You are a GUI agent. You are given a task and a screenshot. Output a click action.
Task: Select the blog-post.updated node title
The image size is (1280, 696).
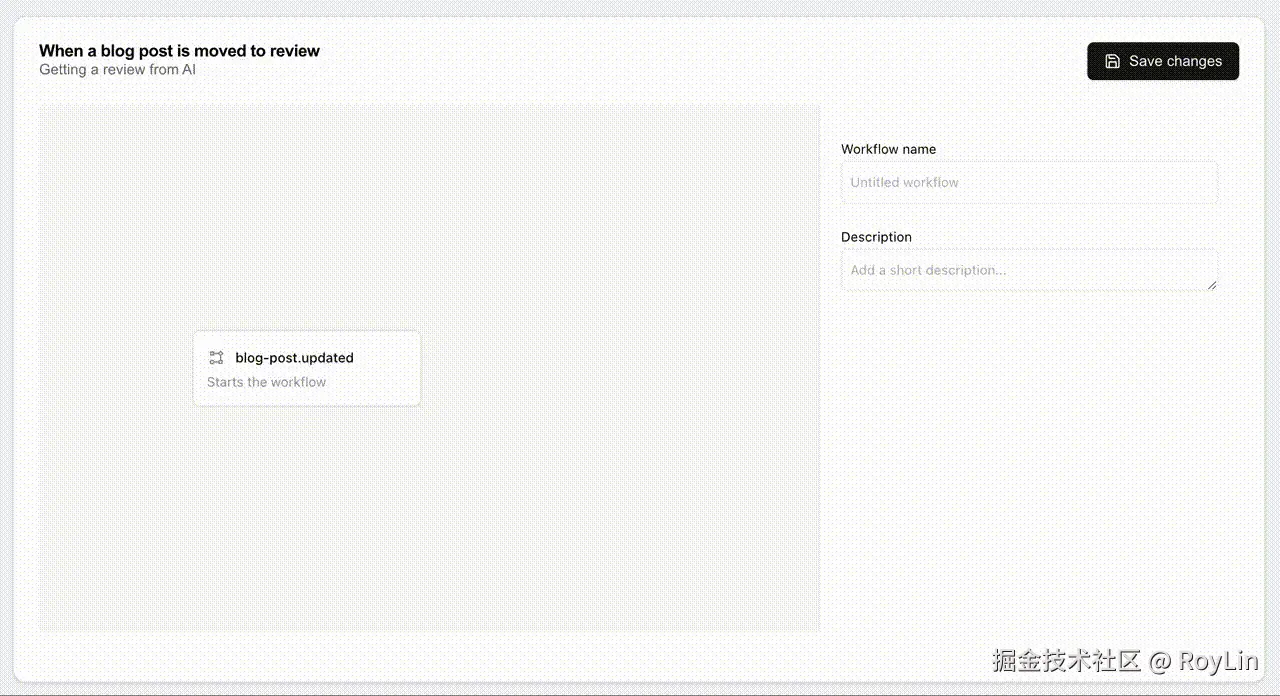pyautogui.click(x=294, y=358)
